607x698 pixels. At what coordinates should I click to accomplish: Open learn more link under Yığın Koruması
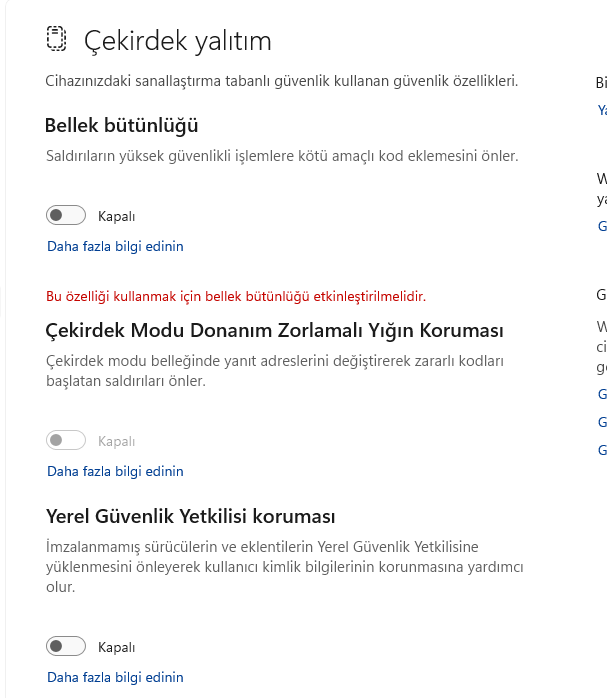click(115, 471)
